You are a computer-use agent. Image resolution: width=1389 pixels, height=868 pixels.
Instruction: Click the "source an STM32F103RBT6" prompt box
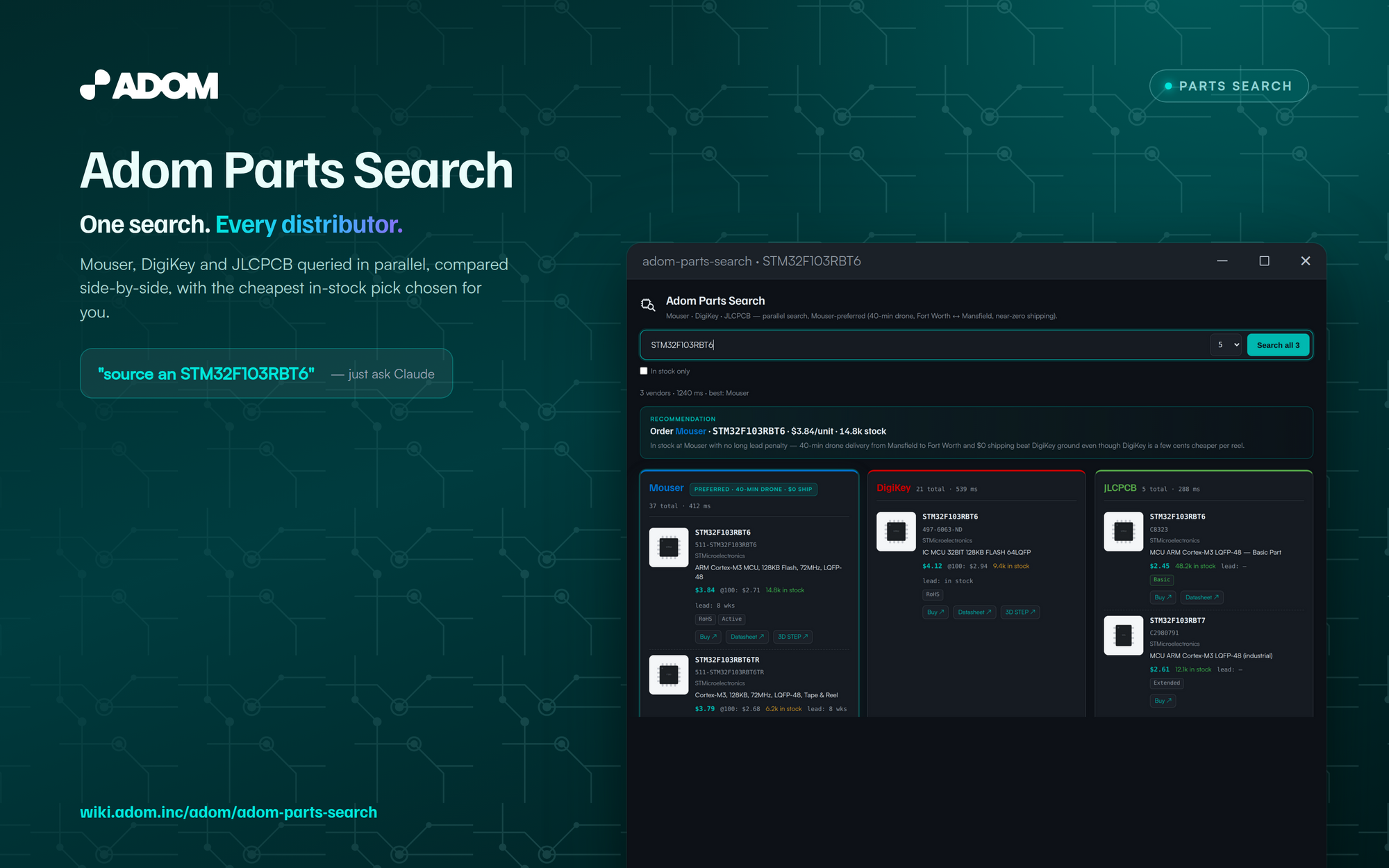[x=266, y=374]
